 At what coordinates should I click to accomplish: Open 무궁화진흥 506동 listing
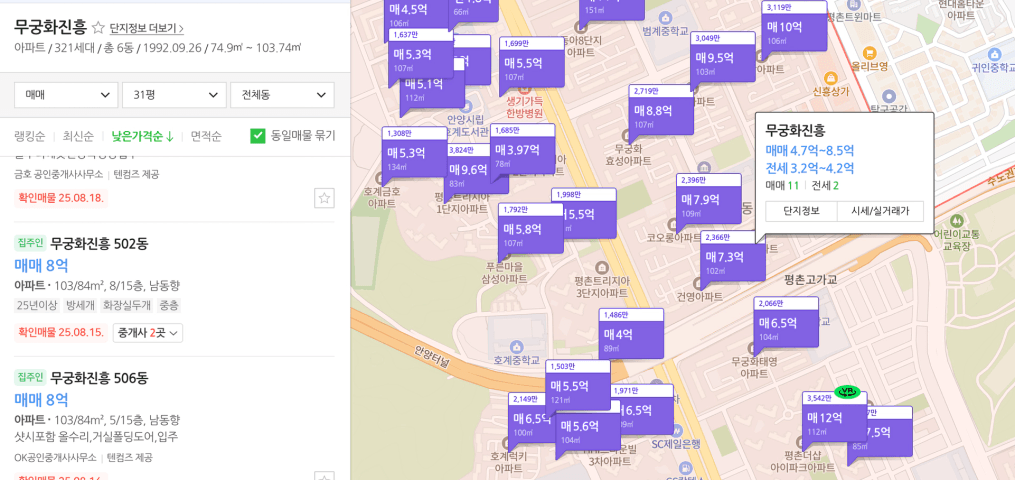pos(100,377)
